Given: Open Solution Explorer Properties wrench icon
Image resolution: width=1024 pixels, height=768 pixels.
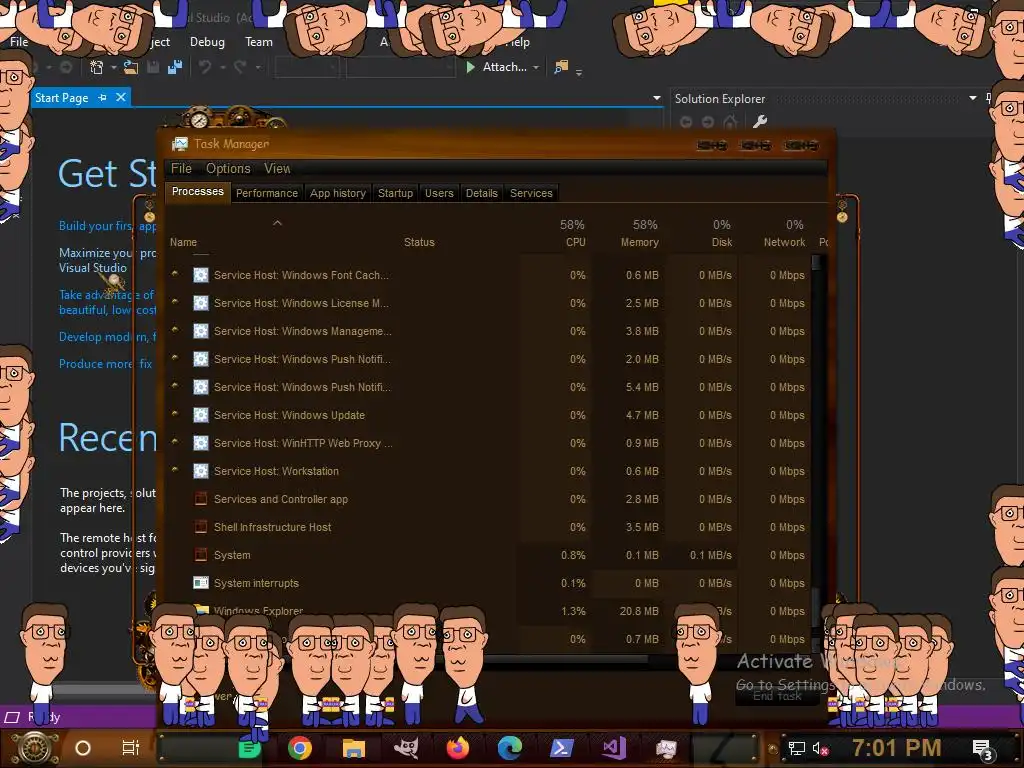Looking at the screenshot, I should click(760, 121).
